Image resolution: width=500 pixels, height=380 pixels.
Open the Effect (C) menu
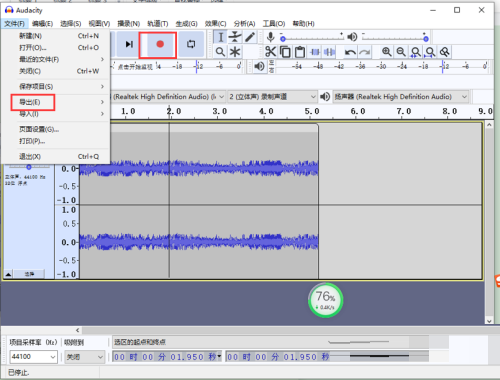click(x=216, y=24)
